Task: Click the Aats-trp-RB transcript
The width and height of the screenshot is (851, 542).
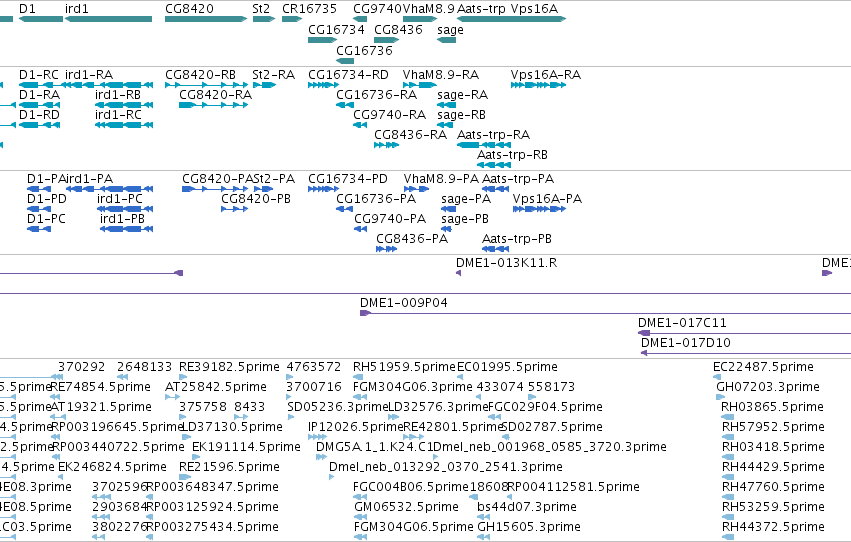Action: click(x=494, y=165)
